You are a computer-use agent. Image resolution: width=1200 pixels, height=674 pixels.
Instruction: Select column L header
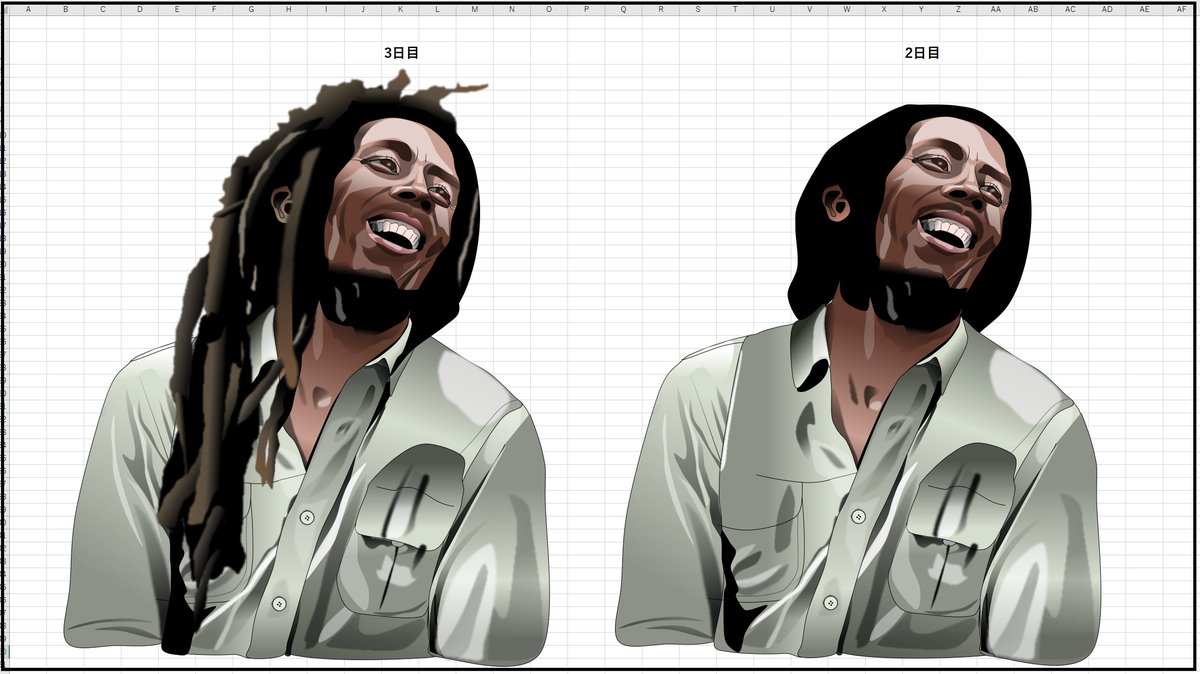coord(437,9)
